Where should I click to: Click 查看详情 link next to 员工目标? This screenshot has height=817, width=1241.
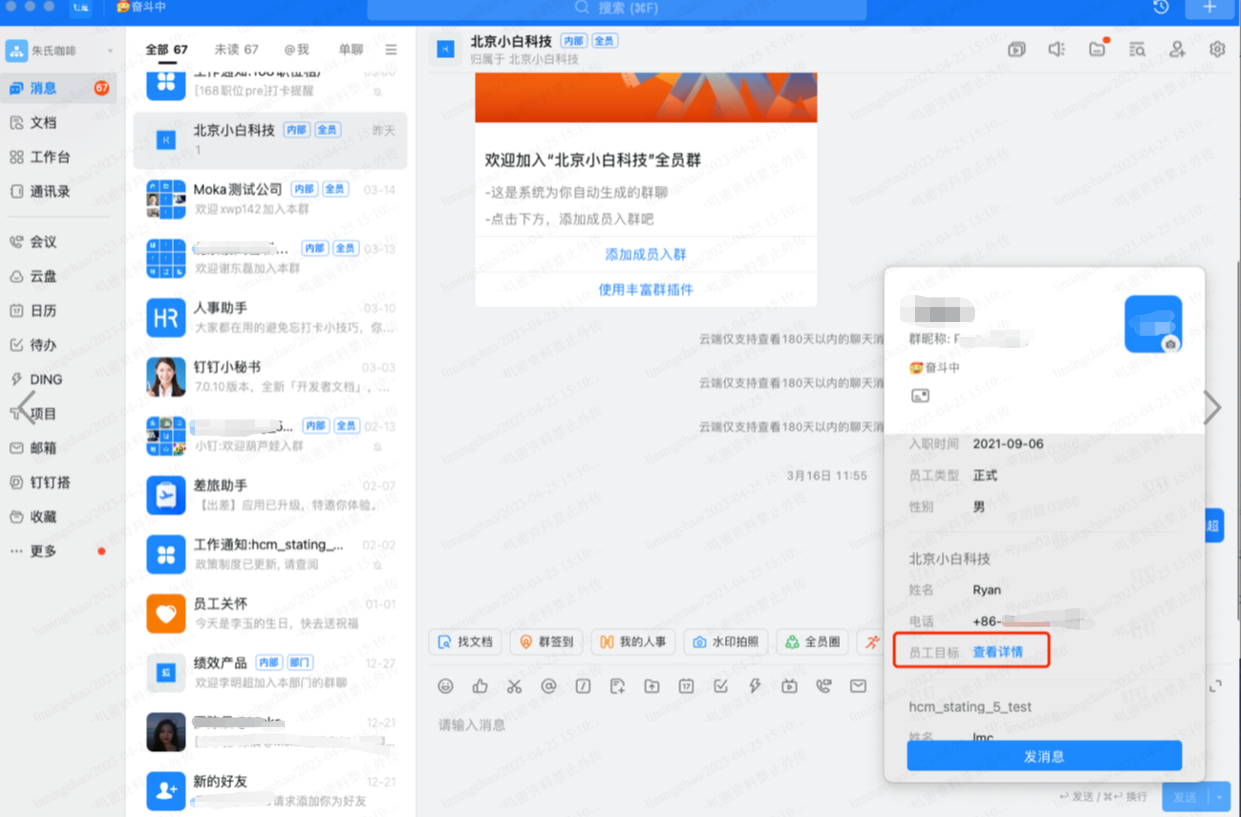pos(998,652)
